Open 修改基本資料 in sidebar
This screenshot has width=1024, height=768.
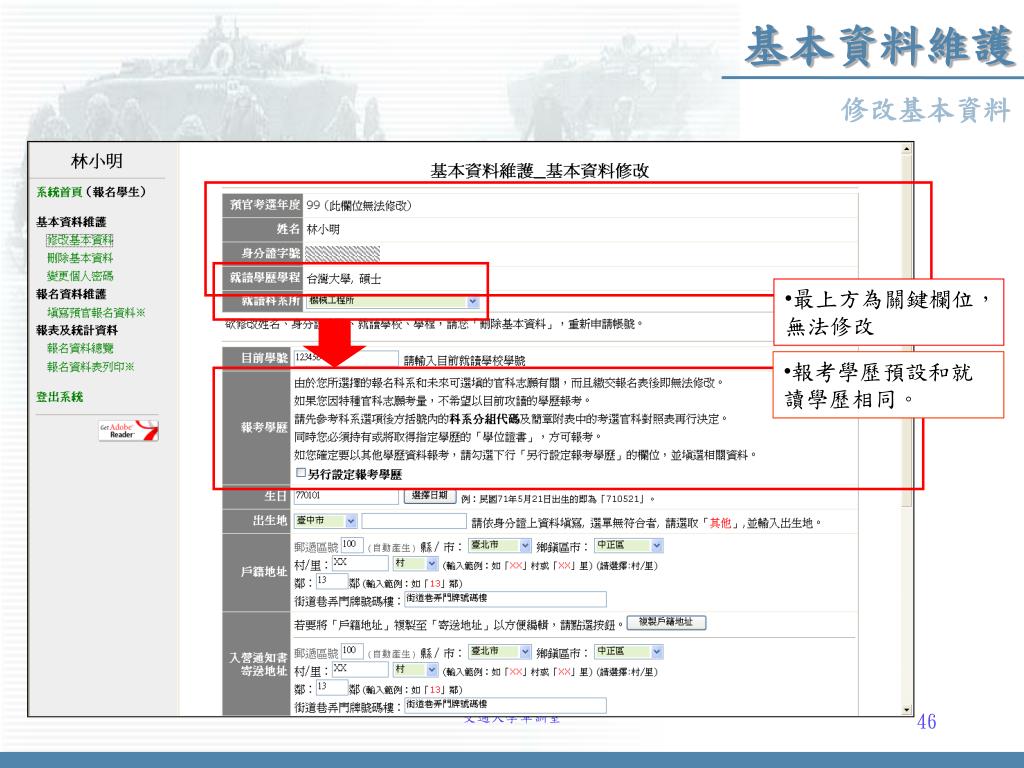click(80, 240)
